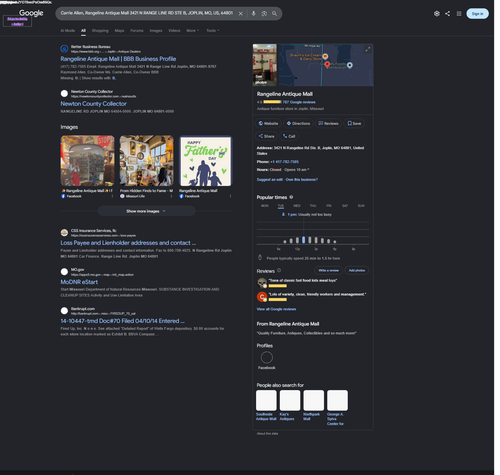Open options menu for first Facebook image
500x475 pixels.
112,196
